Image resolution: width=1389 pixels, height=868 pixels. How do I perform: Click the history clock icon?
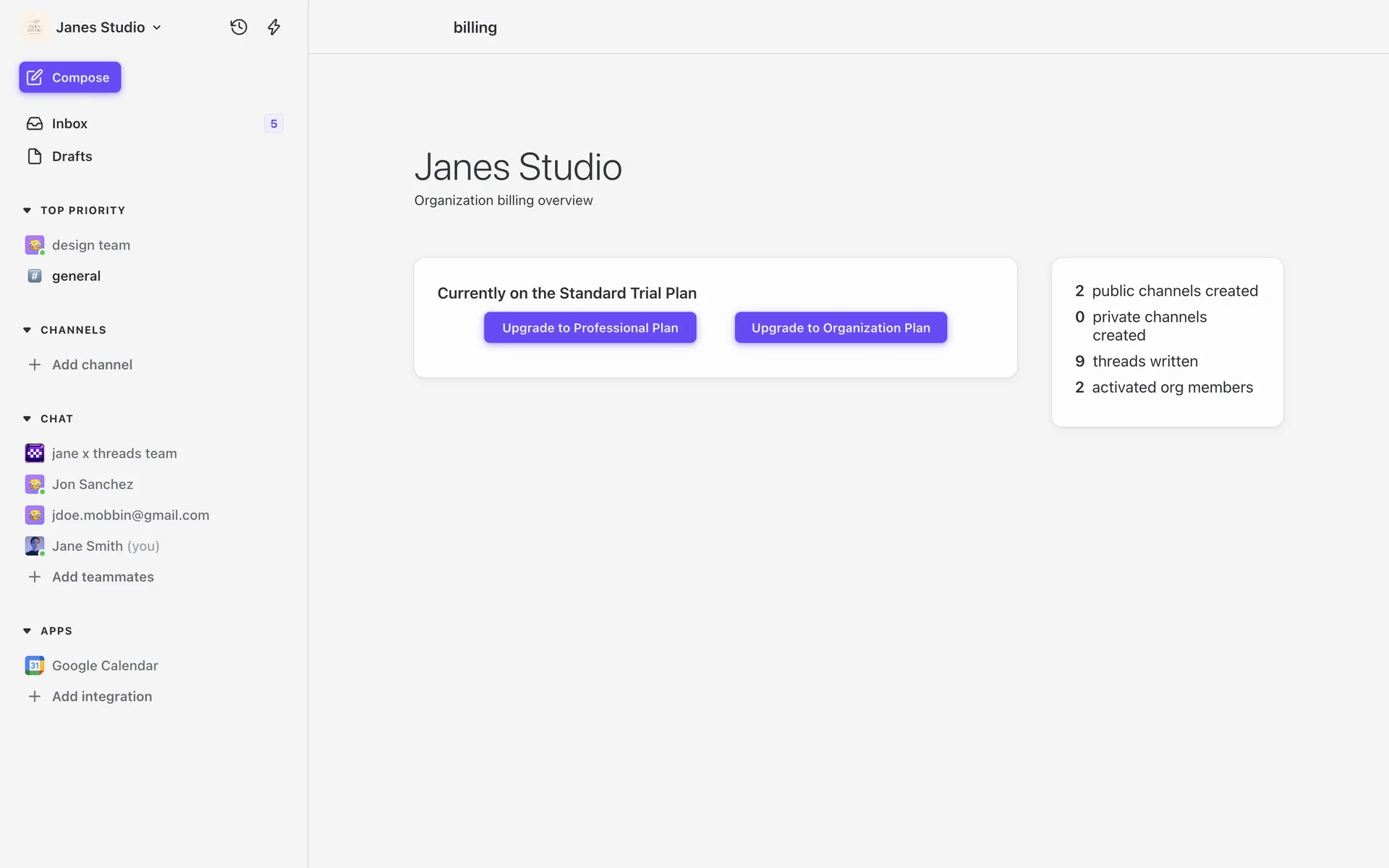point(239,27)
